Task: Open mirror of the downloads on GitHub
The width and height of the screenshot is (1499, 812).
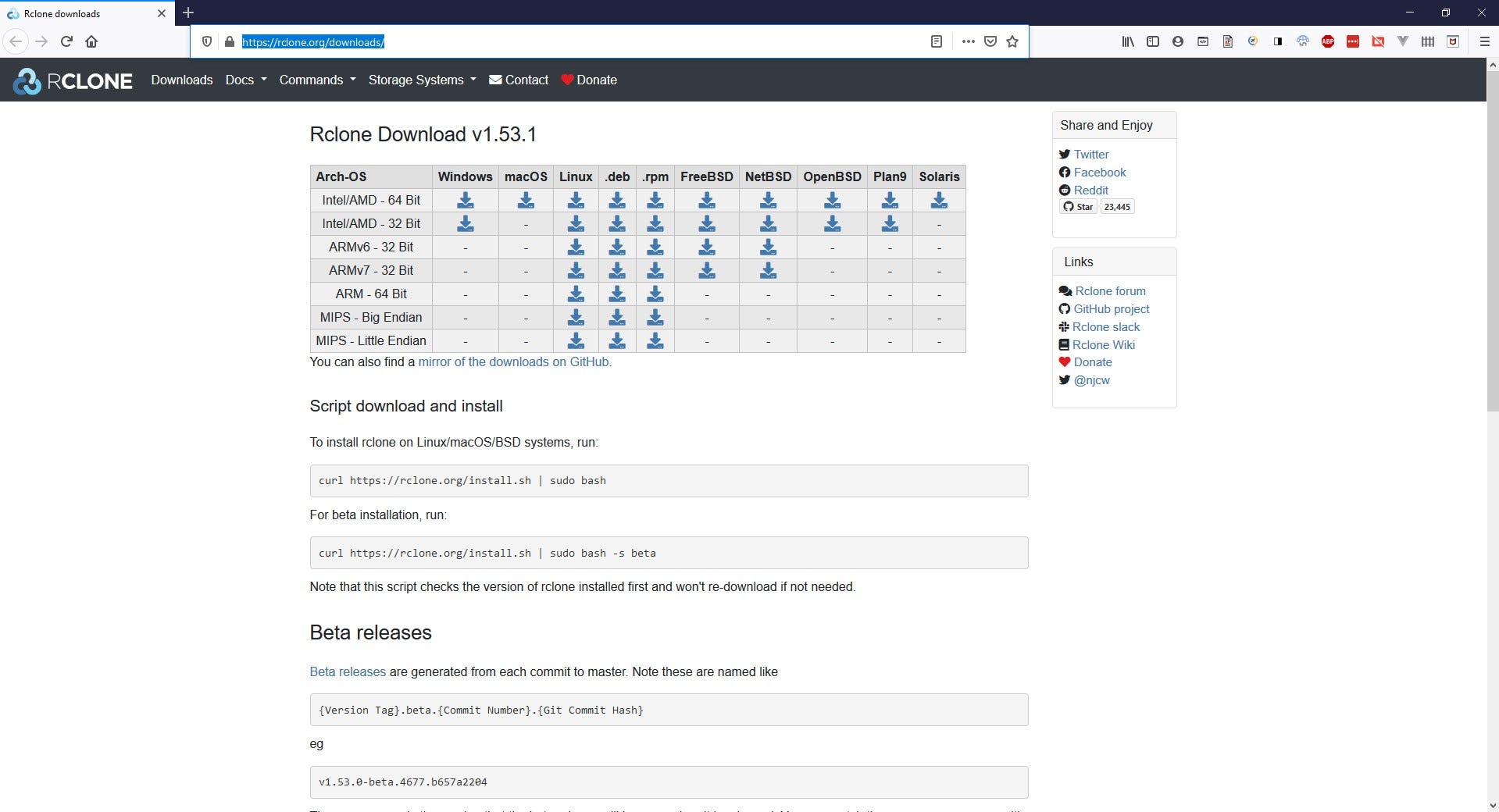Action: point(515,361)
